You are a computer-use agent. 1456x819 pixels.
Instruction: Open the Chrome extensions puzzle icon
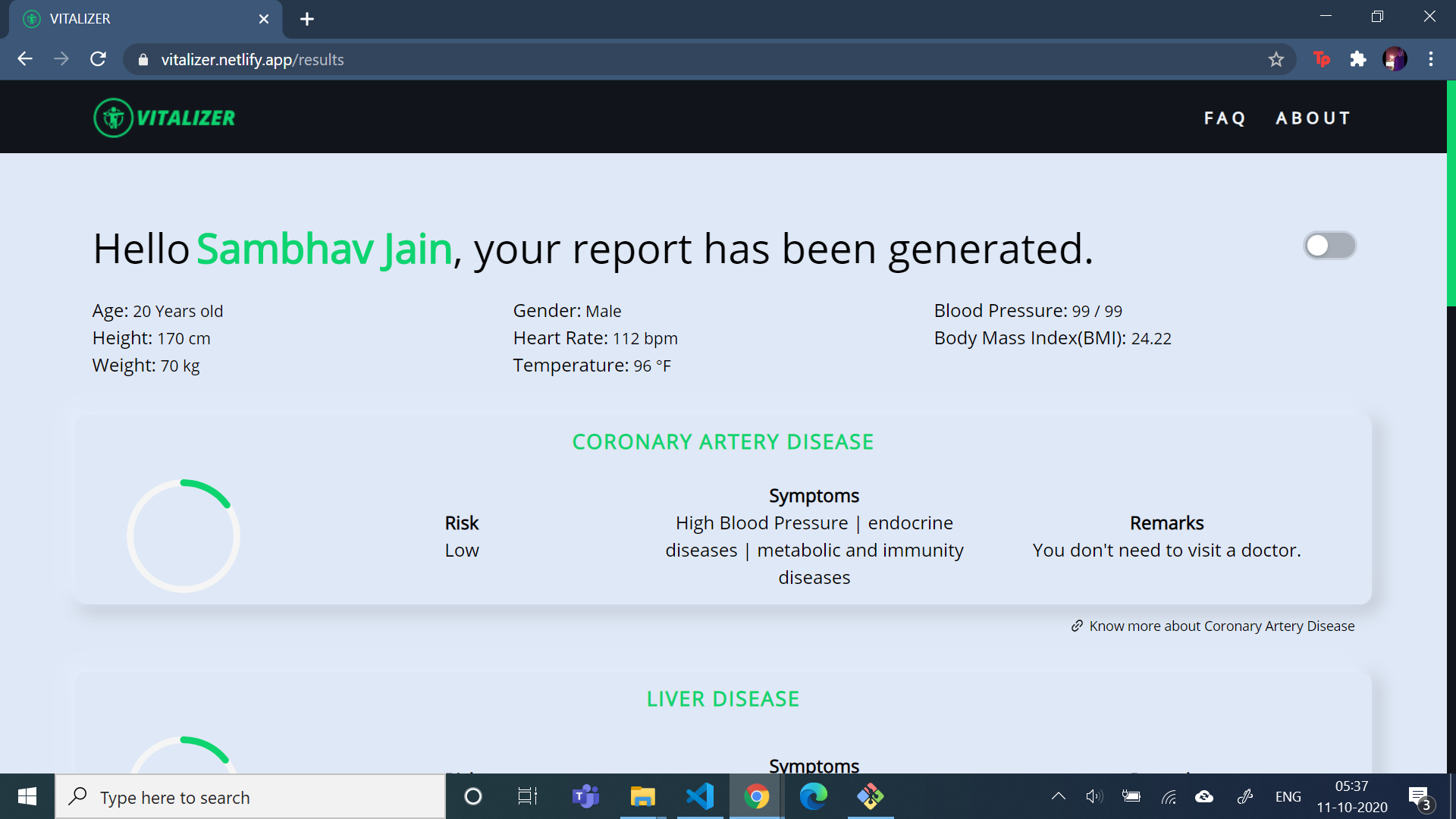click(x=1358, y=59)
